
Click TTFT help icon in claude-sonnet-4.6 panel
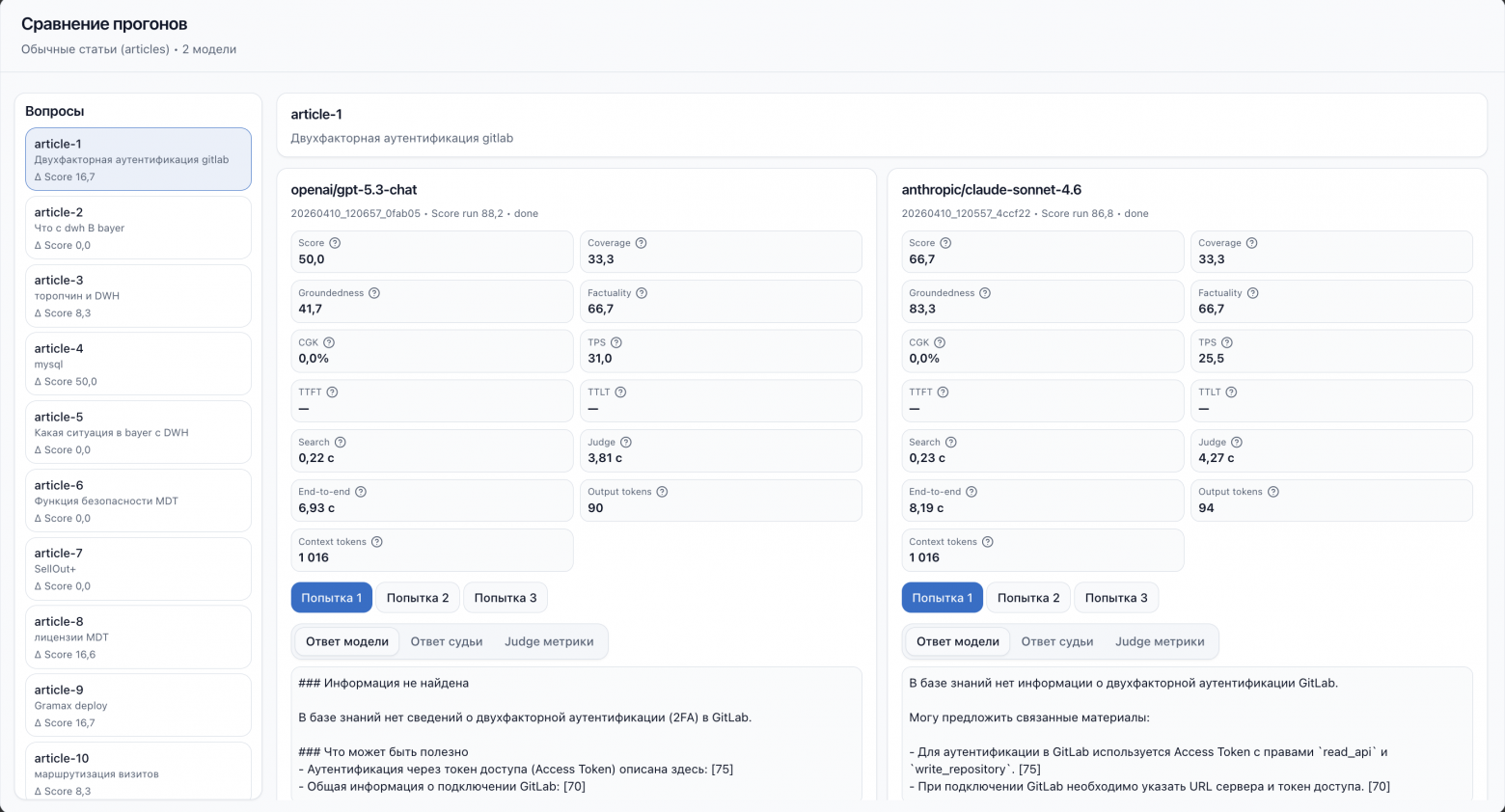(943, 392)
